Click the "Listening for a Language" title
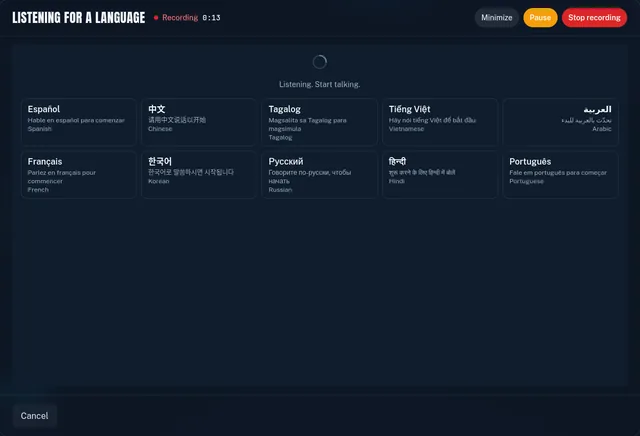 click(79, 18)
